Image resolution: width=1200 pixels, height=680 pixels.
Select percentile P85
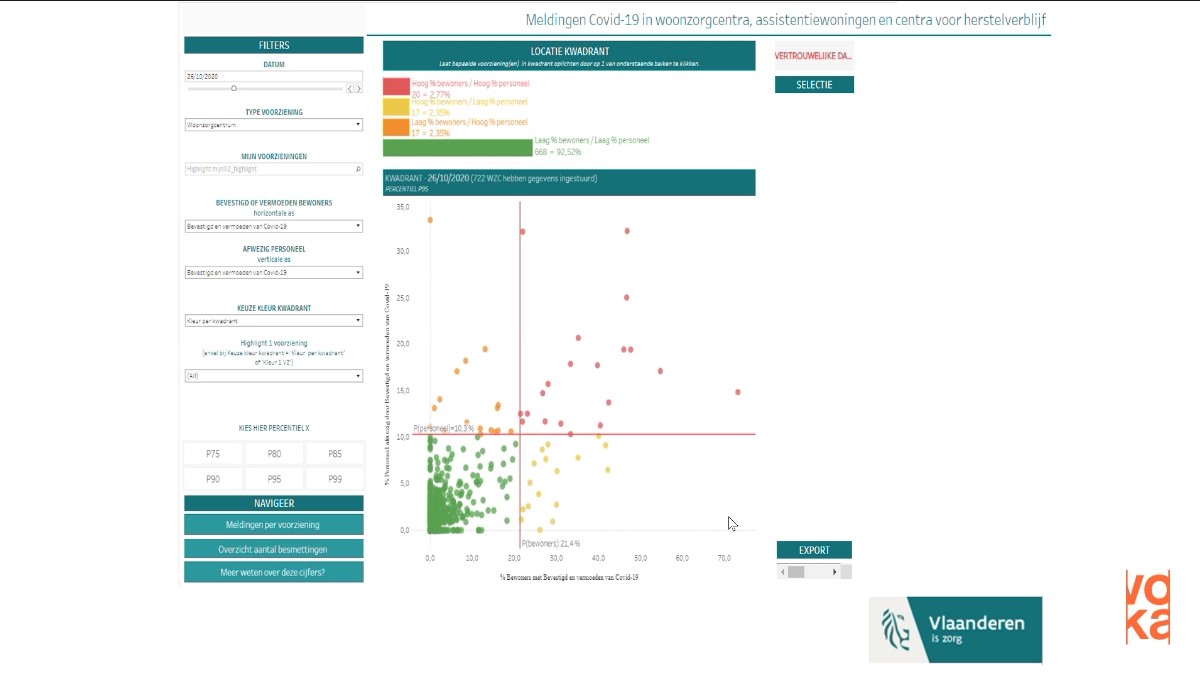click(335, 454)
